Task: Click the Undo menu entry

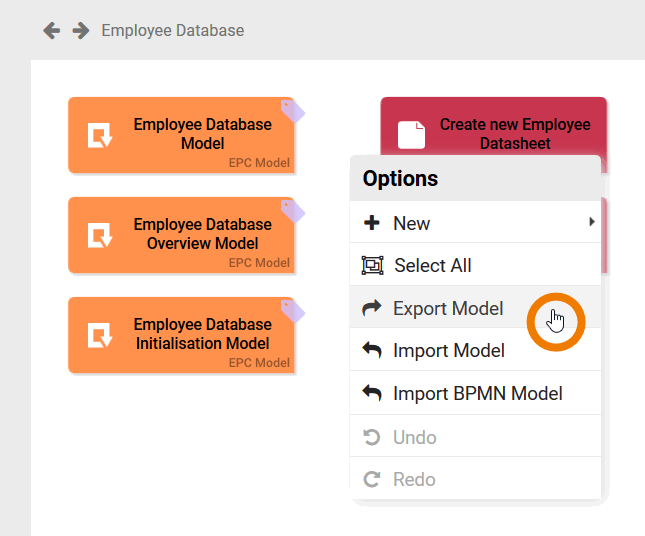Action: (414, 437)
